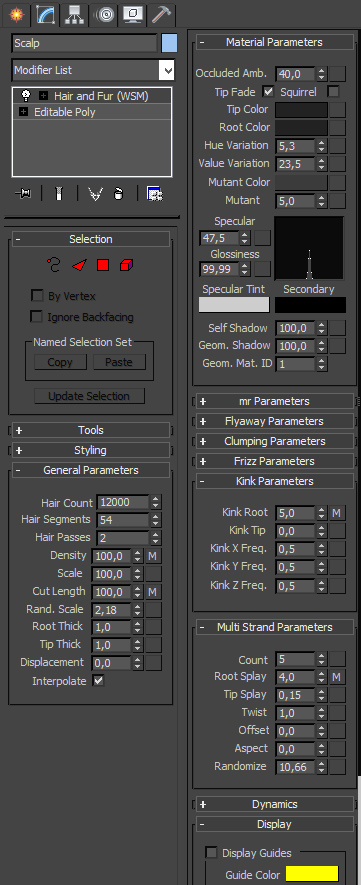
Task: Open the Utilities hammer tab
Action: point(161,14)
